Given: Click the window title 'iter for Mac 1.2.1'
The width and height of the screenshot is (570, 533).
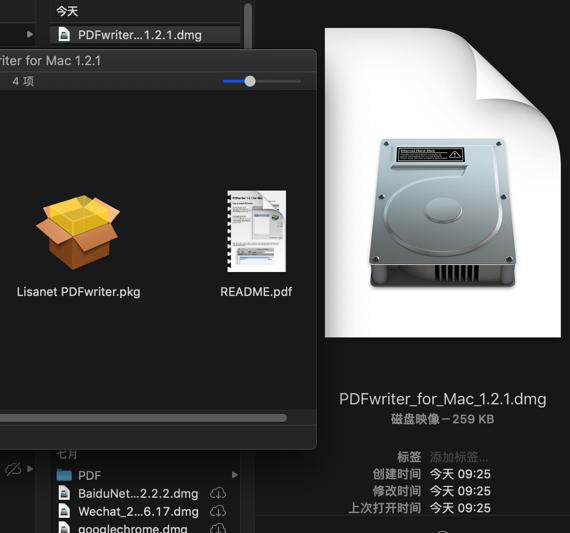Looking at the screenshot, I should [51, 61].
